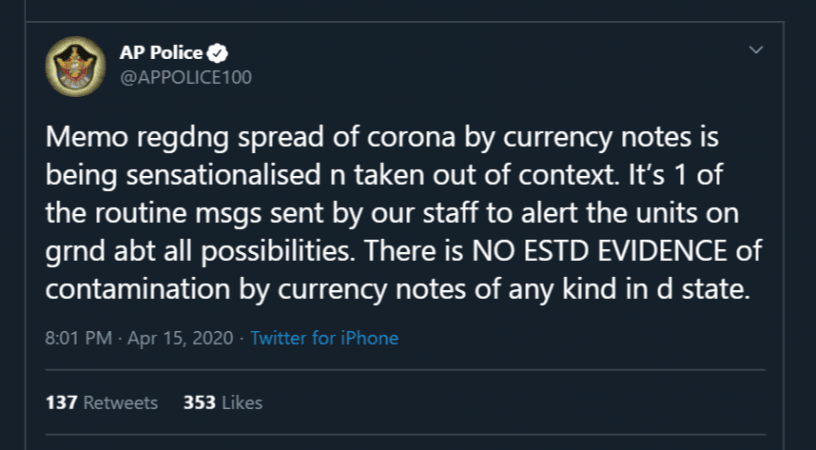The width and height of the screenshot is (816, 450).
Task: Click the 8:01 PM tweet time
Action: (x=79, y=338)
